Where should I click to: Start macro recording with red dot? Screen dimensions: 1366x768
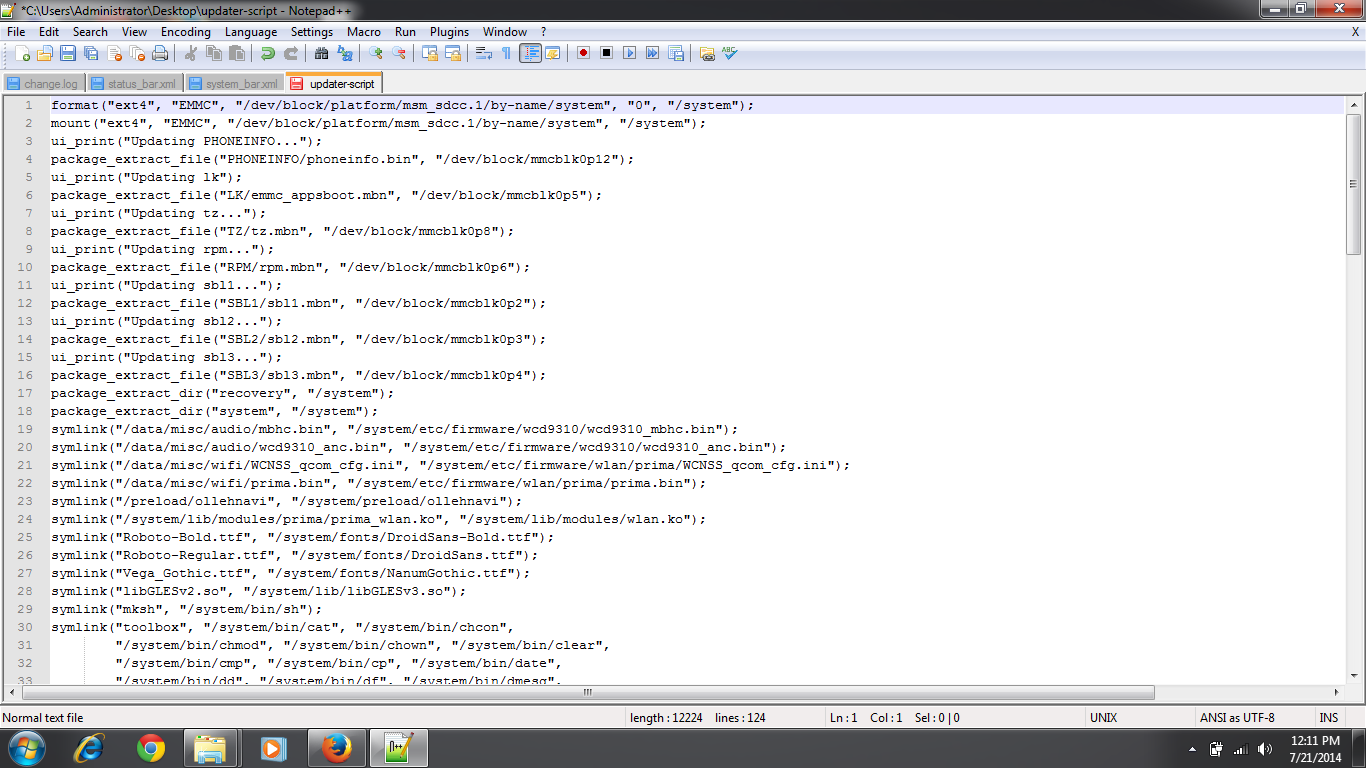[x=583, y=53]
